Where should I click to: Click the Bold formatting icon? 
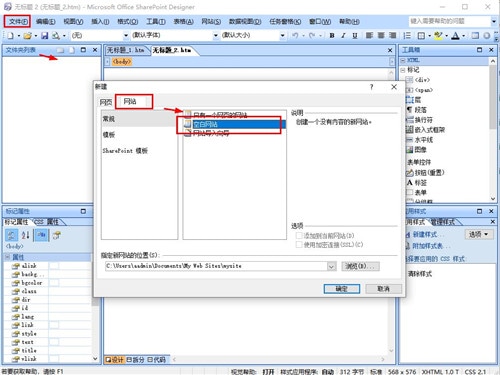tap(332, 35)
